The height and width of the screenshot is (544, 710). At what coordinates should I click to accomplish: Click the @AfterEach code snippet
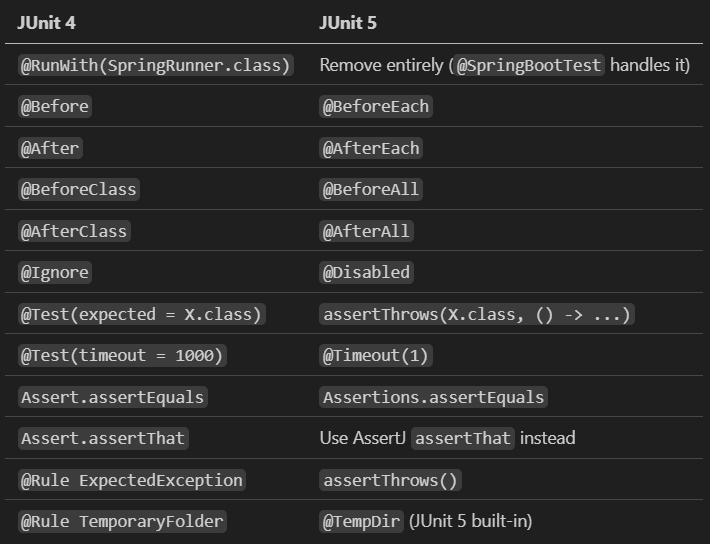(x=371, y=148)
